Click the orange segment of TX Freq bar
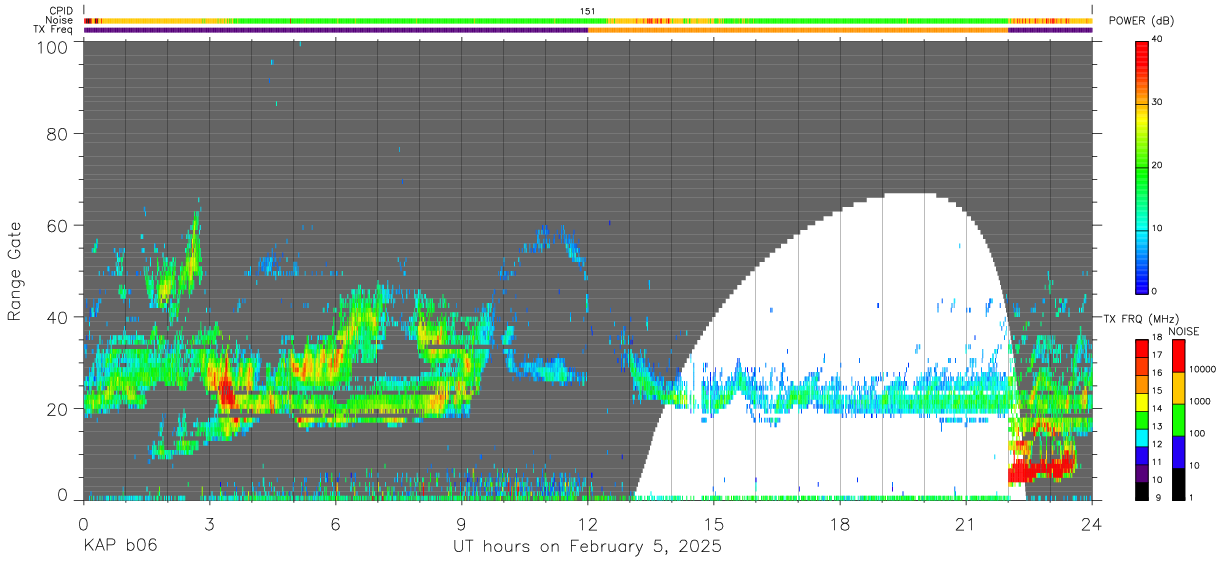Screen dimensions: 1228x567 click(798, 30)
